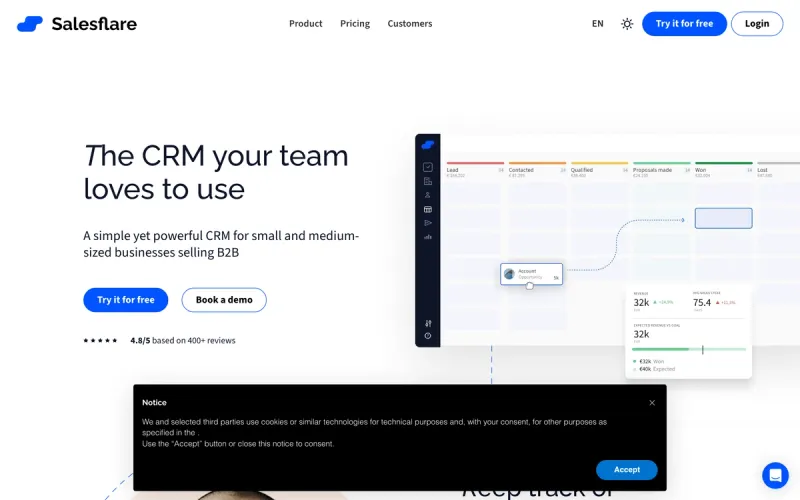Viewport: 800px width, 500px height.
Task: Click the Contacted column header
Action: pyautogui.click(x=537, y=170)
